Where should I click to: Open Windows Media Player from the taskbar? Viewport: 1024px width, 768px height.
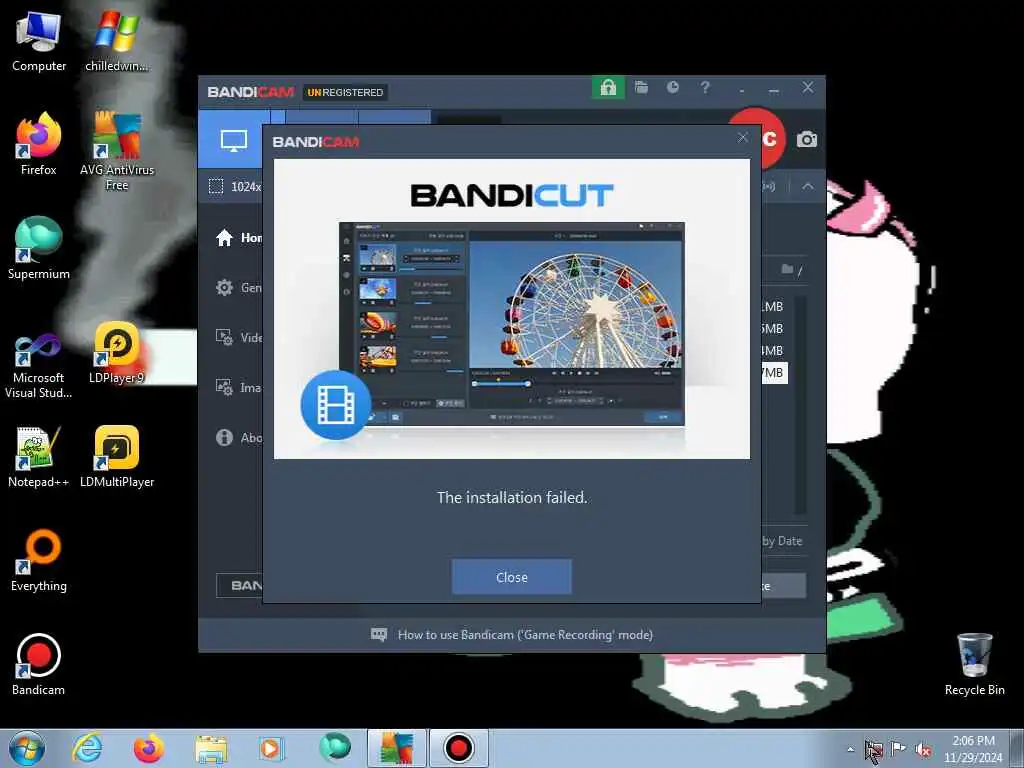271,748
